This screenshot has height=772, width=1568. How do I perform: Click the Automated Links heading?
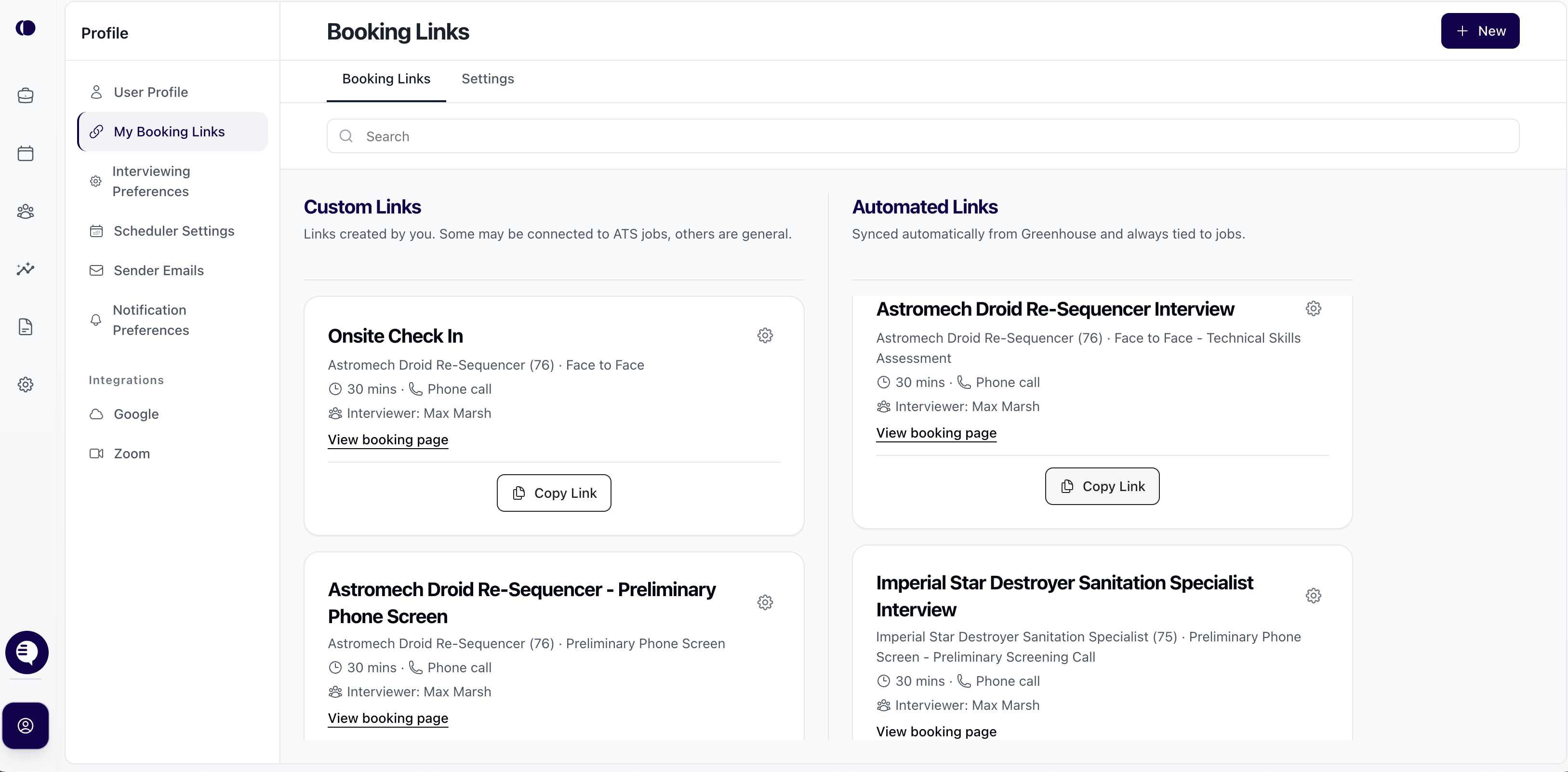[x=925, y=207]
